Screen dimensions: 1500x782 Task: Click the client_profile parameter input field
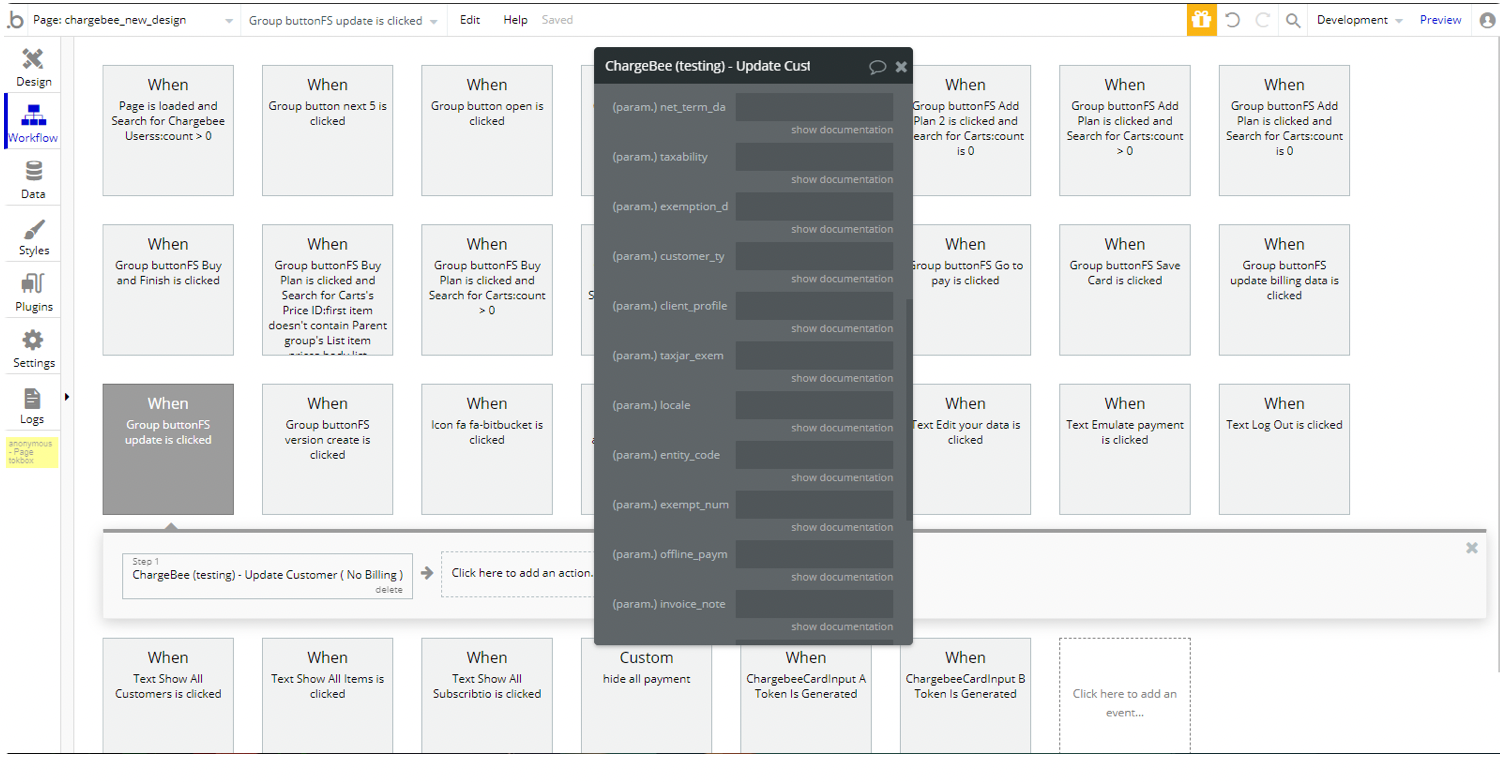click(x=814, y=306)
